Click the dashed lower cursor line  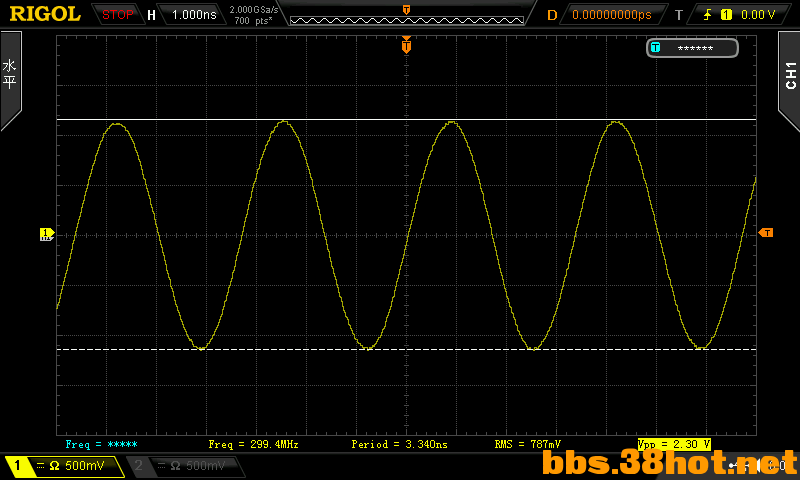(x=406, y=349)
